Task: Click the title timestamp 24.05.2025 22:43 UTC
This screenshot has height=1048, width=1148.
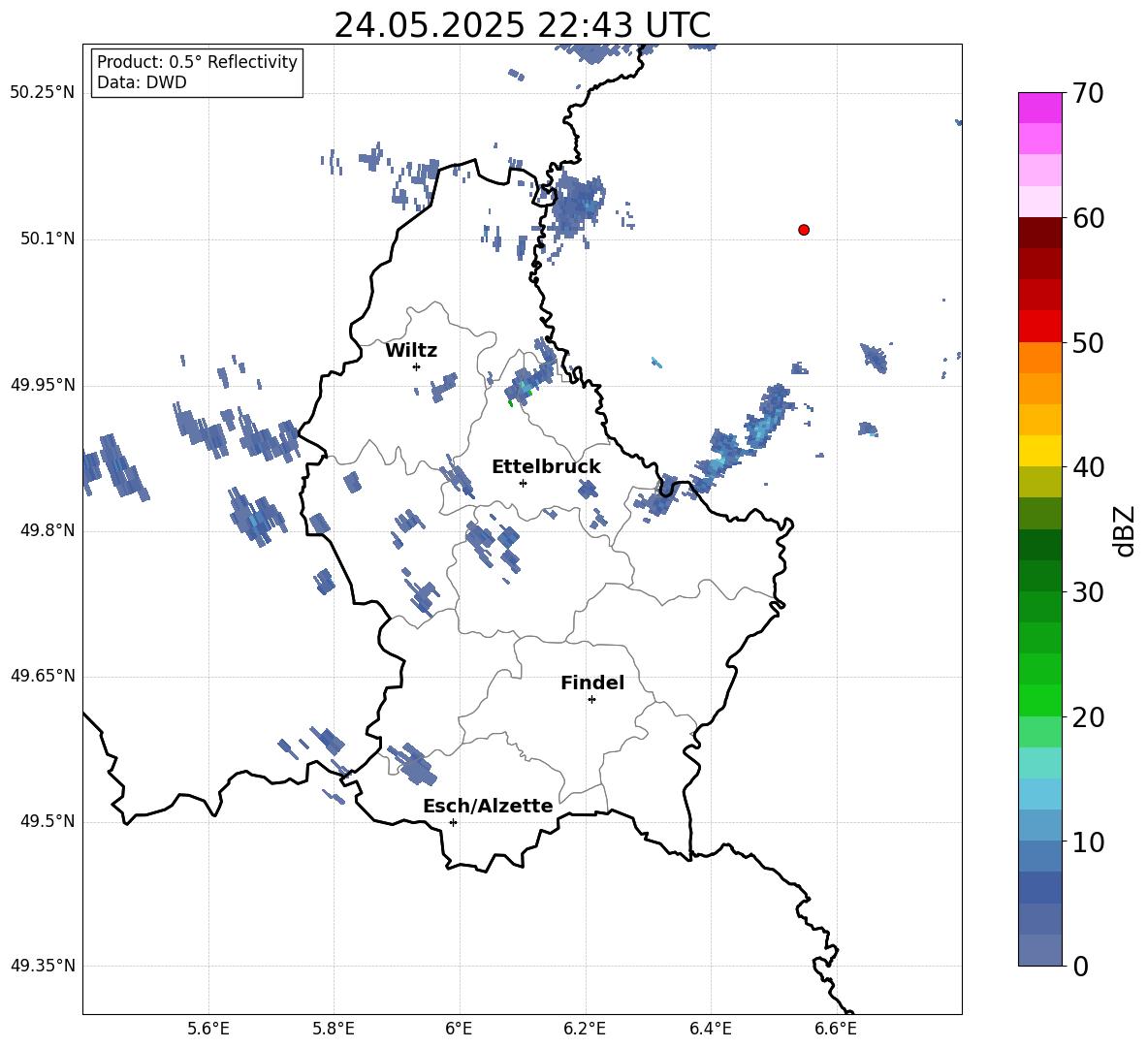Action: tap(523, 25)
